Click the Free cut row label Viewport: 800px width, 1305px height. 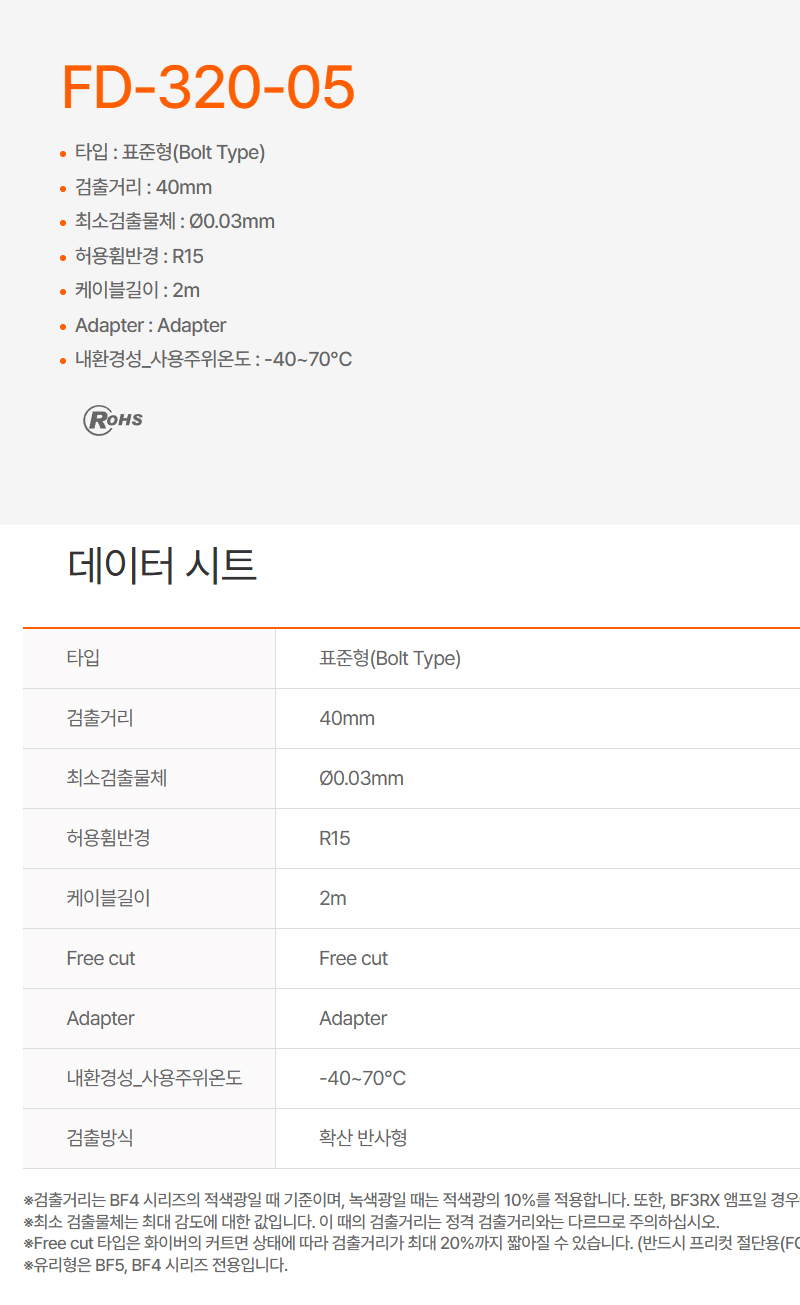coord(101,958)
